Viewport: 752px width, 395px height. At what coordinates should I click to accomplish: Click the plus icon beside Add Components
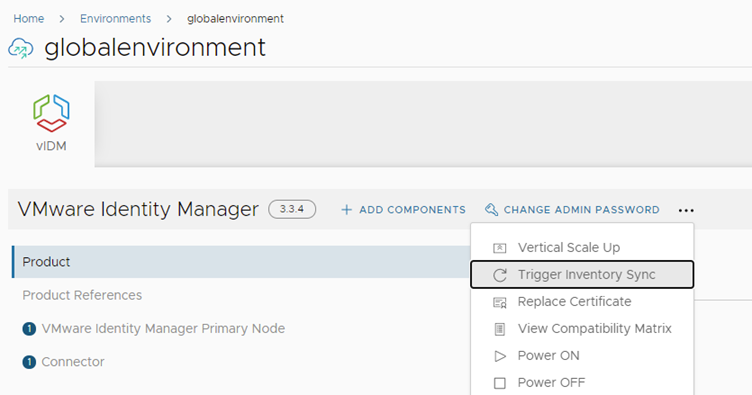(346, 210)
